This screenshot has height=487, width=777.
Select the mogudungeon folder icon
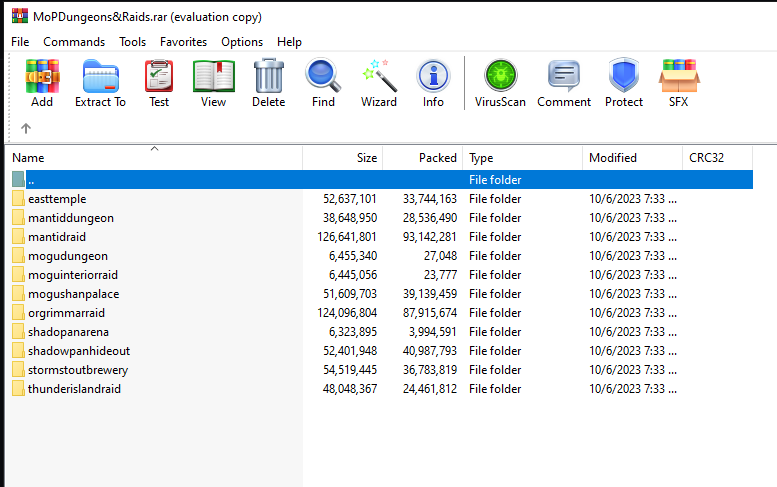(x=18, y=256)
